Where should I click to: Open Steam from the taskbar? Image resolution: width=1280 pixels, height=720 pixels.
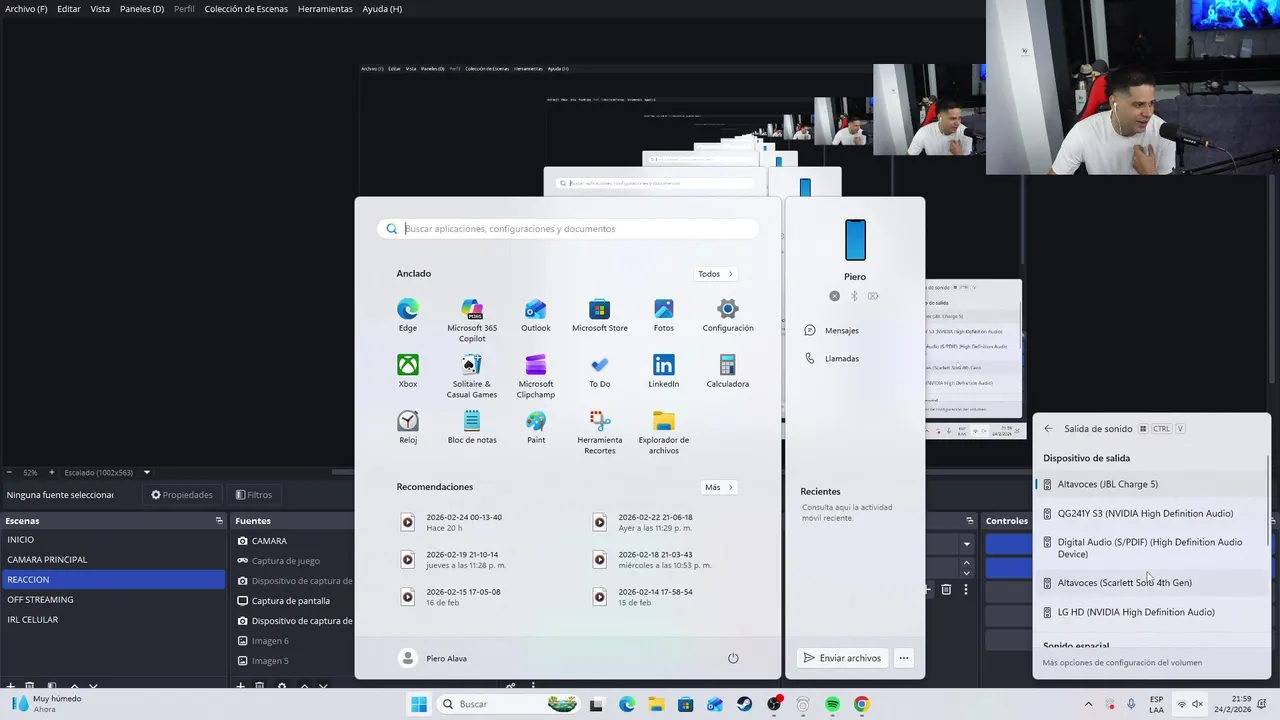pos(744,704)
